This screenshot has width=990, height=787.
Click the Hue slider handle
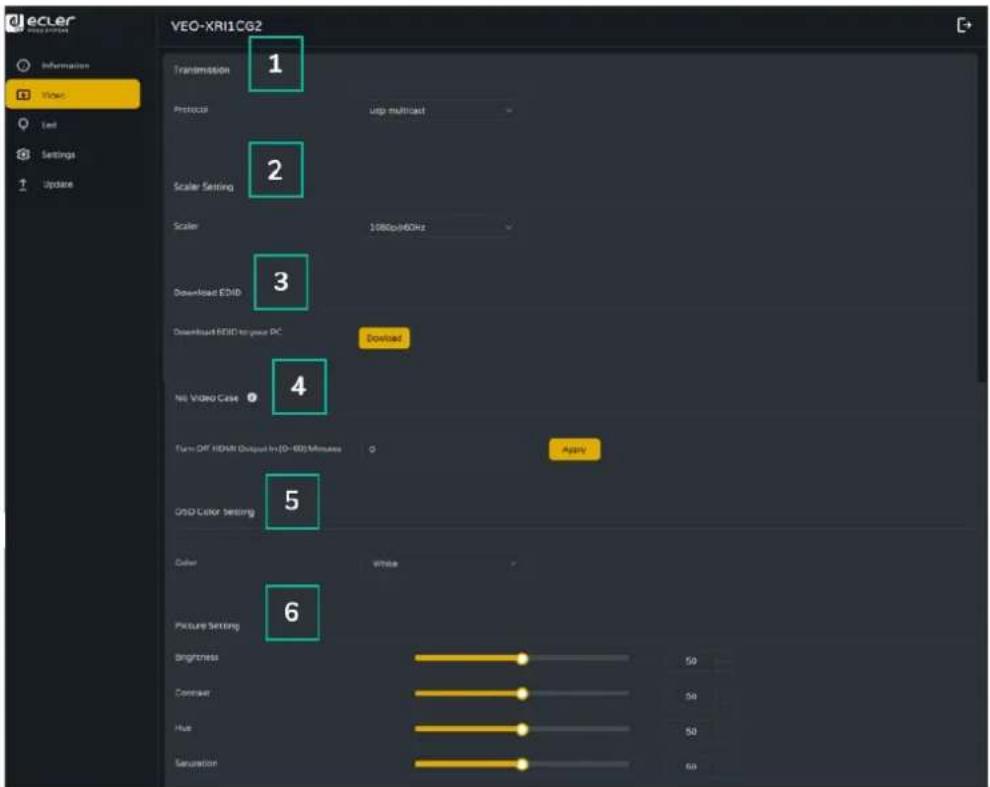(x=522, y=730)
